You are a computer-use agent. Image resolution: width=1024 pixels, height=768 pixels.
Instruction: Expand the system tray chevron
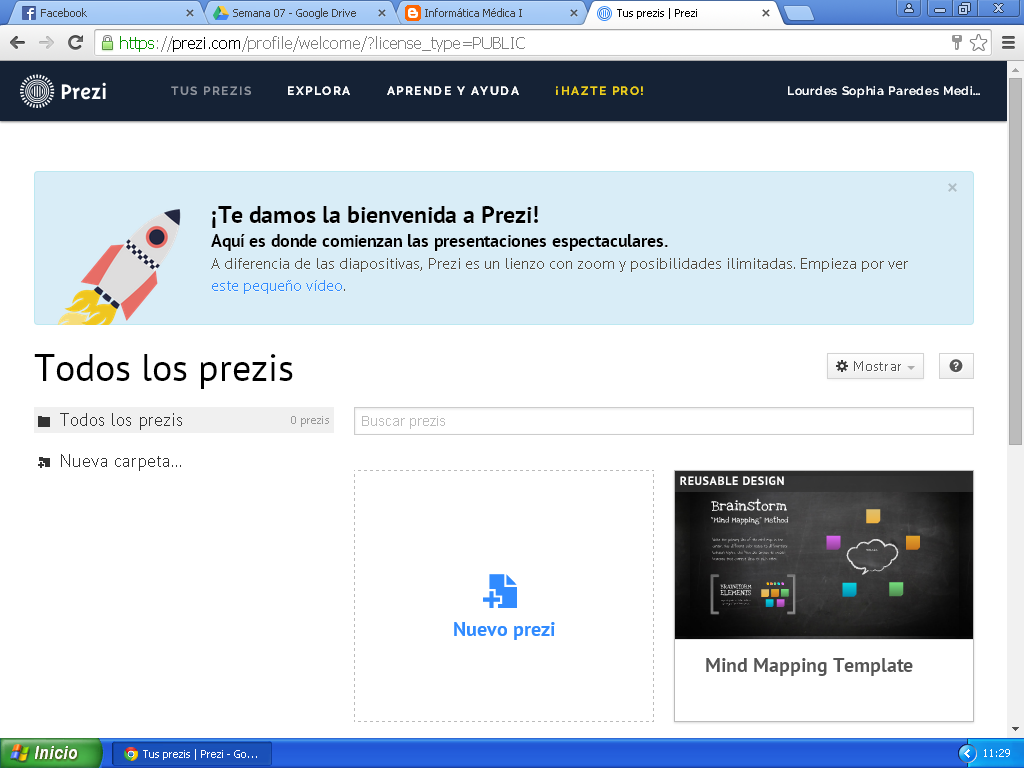[966, 755]
